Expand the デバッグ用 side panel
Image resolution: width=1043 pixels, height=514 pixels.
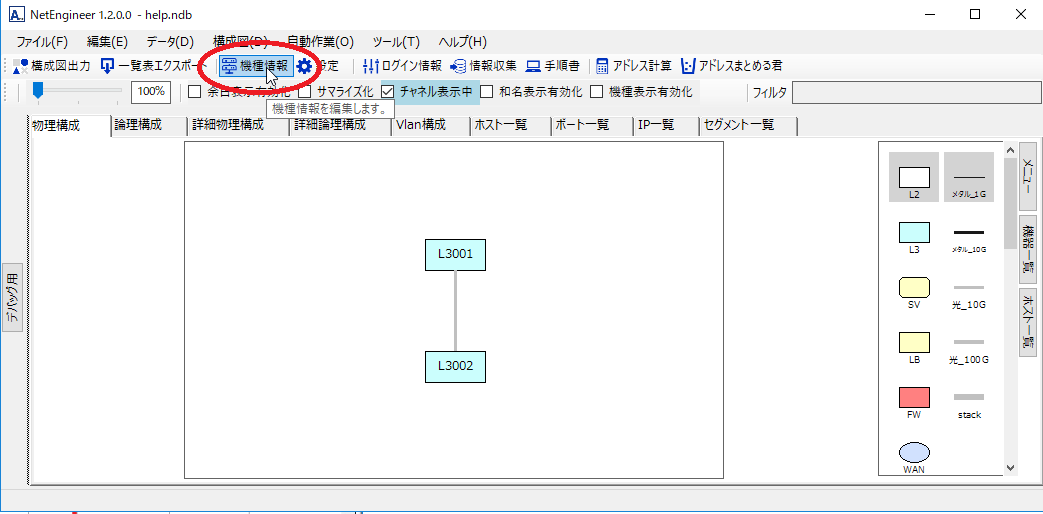pos(12,295)
